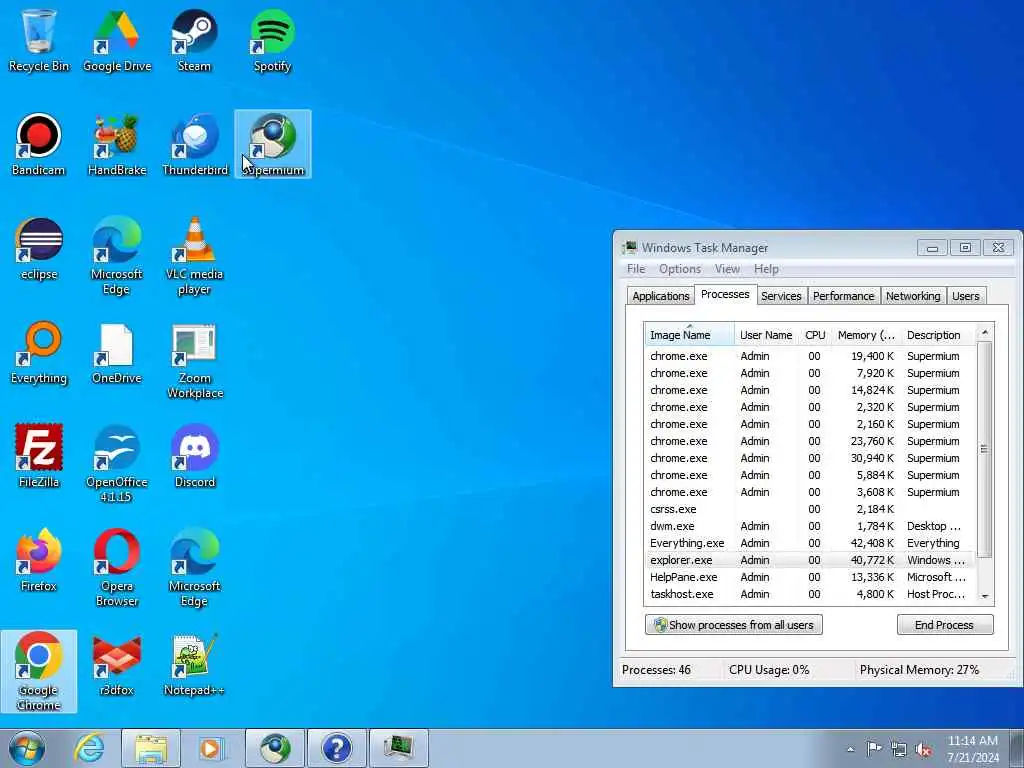Open the Steam desktop shortcut
Image resolution: width=1024 pixels, height=768 pixels.
pyautogui.click(x=195, y=41)
